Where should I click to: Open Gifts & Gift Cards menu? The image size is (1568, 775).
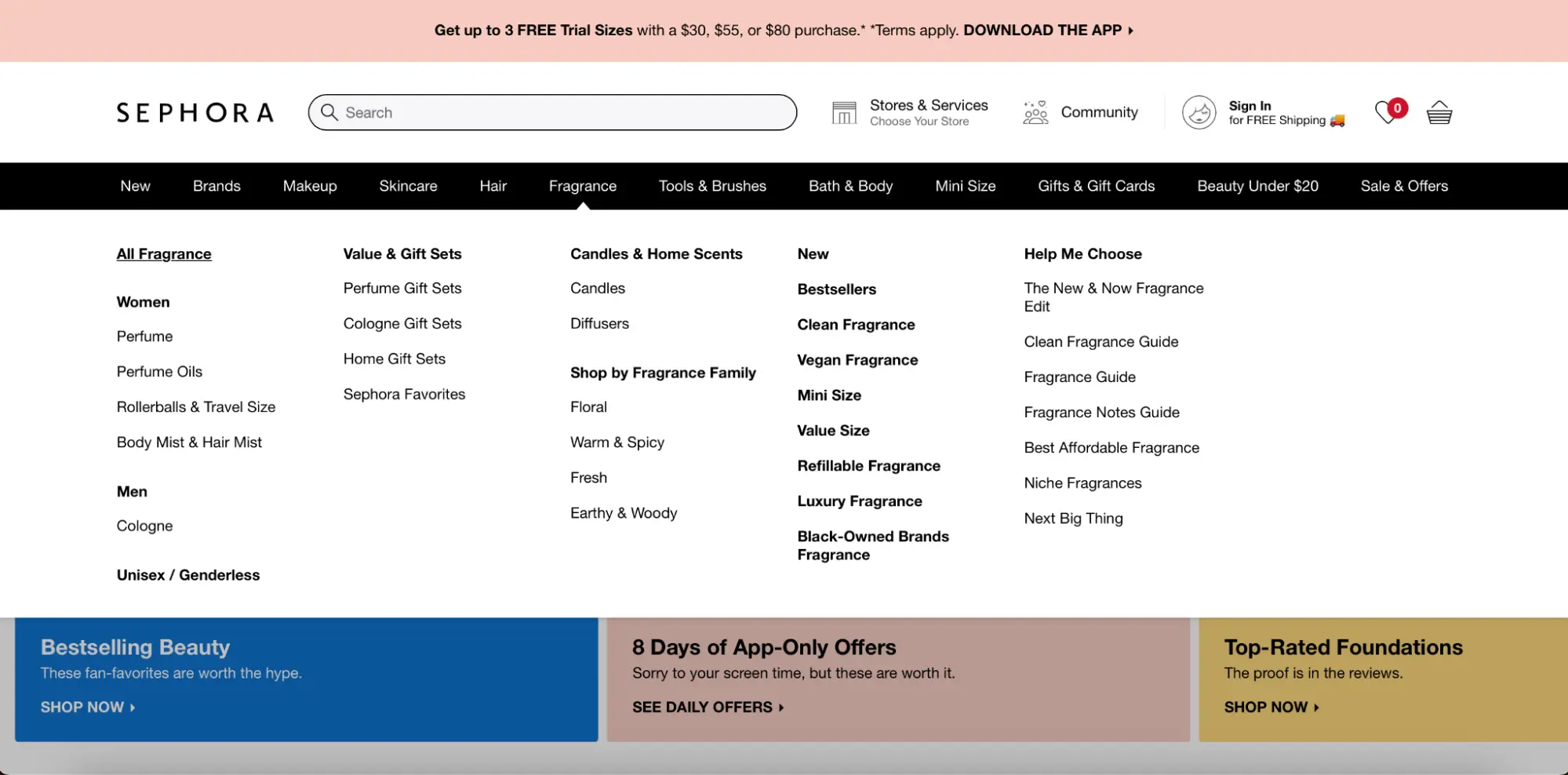pos(1096,186)
